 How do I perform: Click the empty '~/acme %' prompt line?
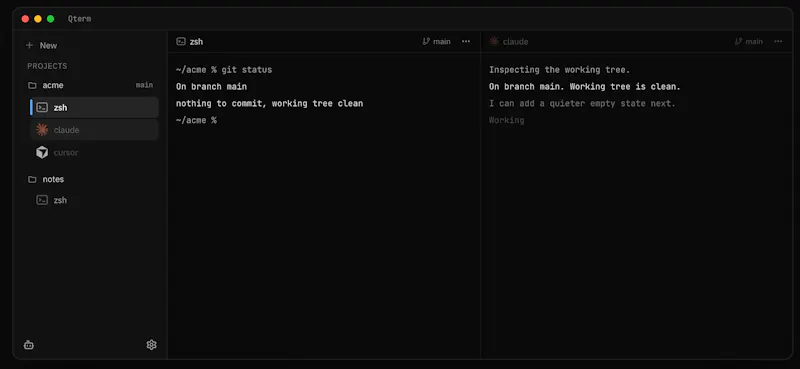[196, 120]
